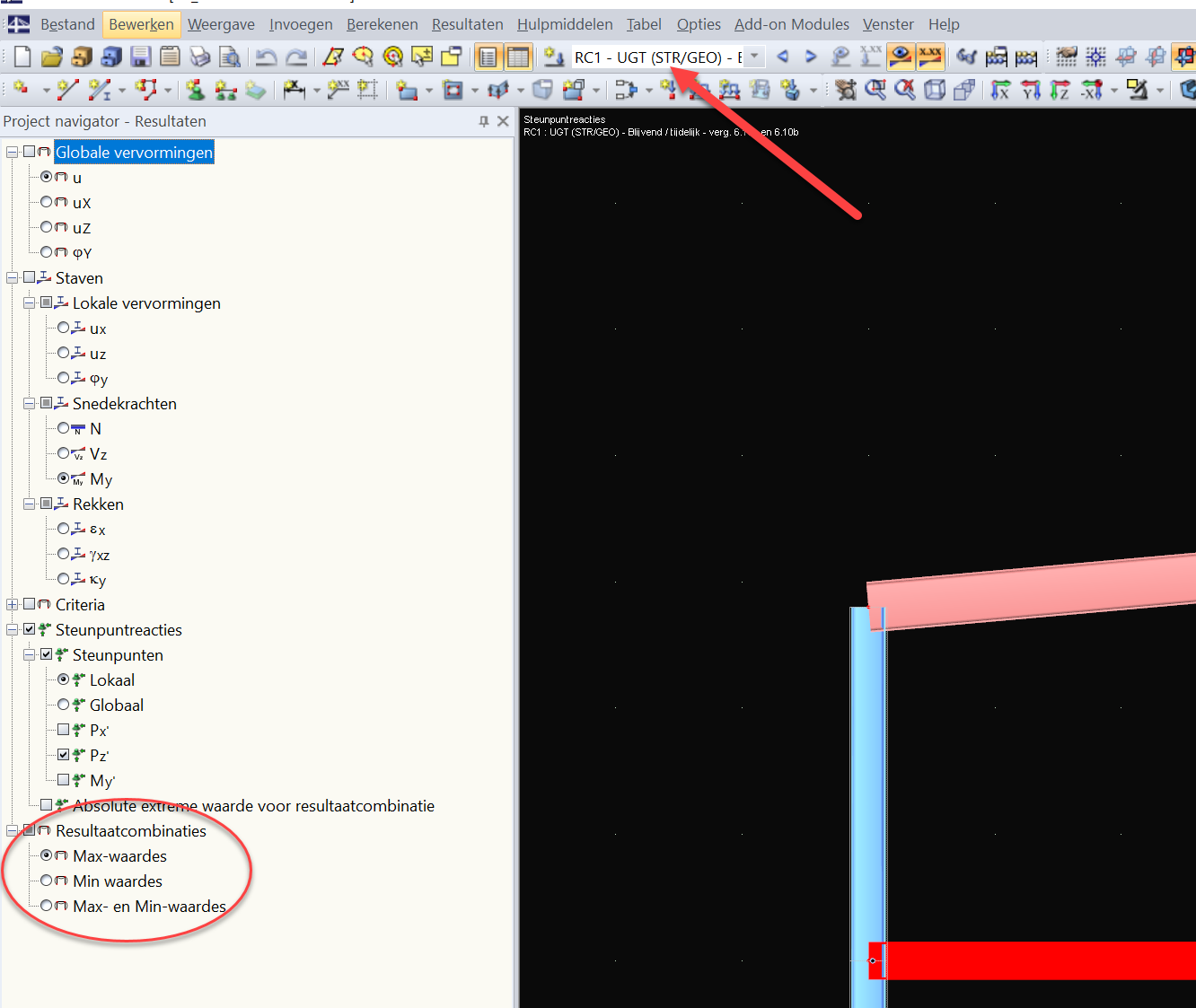
Task: Go to previous load case arrow
Action: click(783, 57)
